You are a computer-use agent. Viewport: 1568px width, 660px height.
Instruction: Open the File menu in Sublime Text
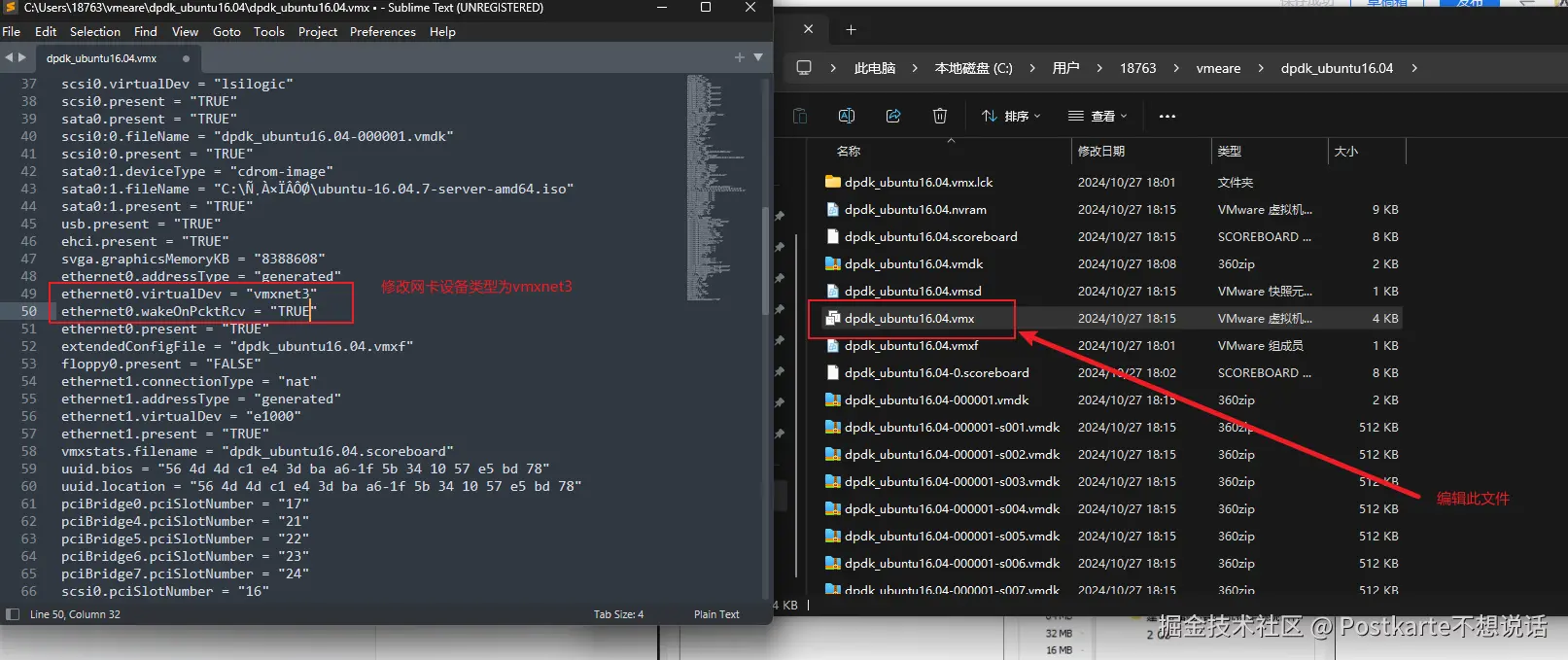[12, 31]
